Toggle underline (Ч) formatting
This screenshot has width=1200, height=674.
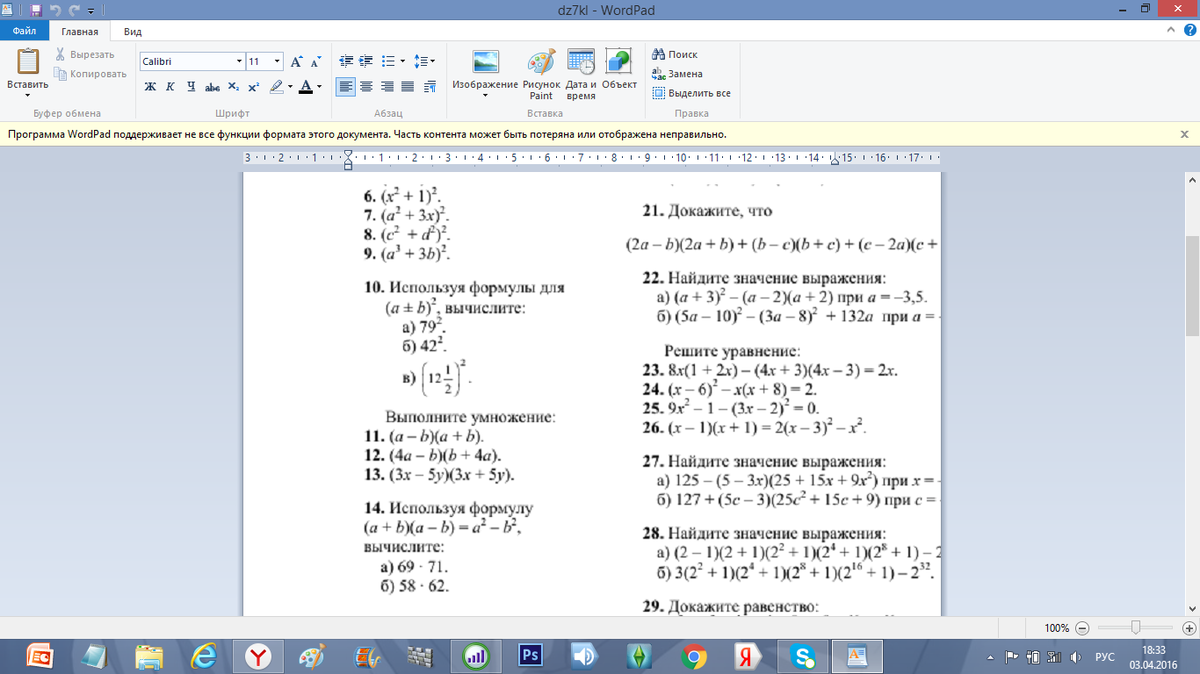[x=191, y=86]
